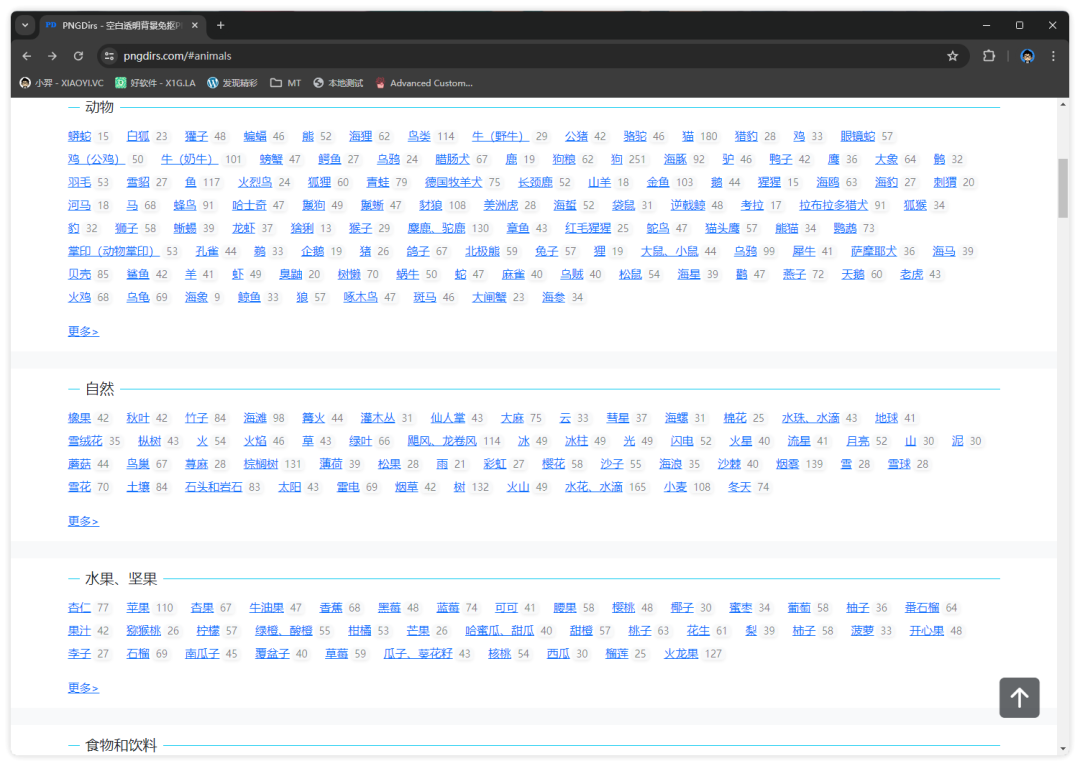This screenshot has height=766, width=1080.
Task: Open the 火龙果 category link
Action: coord(681,654)
